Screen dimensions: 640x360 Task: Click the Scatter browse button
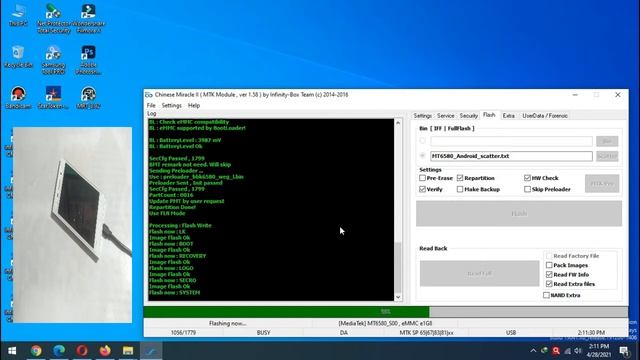(x=607, y=156)
